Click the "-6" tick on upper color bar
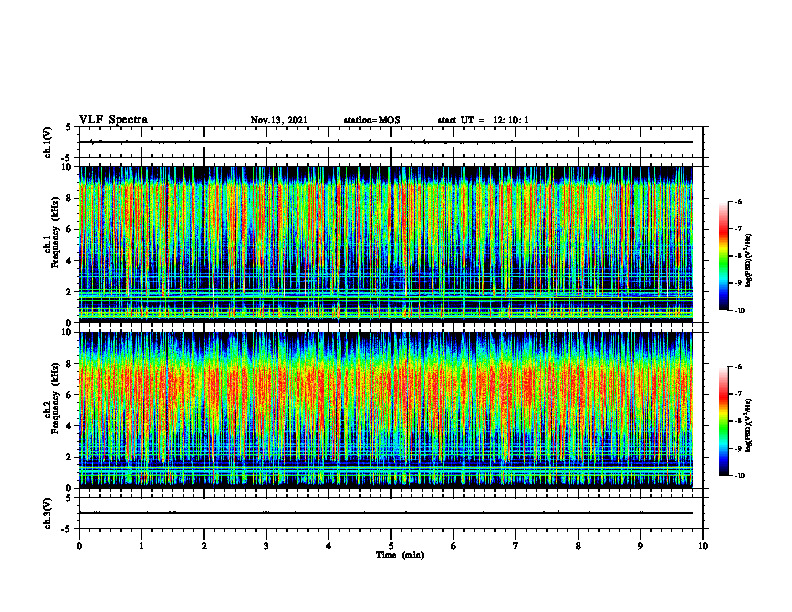The width and height of the screenshot is (792, 612). point(739,202)
